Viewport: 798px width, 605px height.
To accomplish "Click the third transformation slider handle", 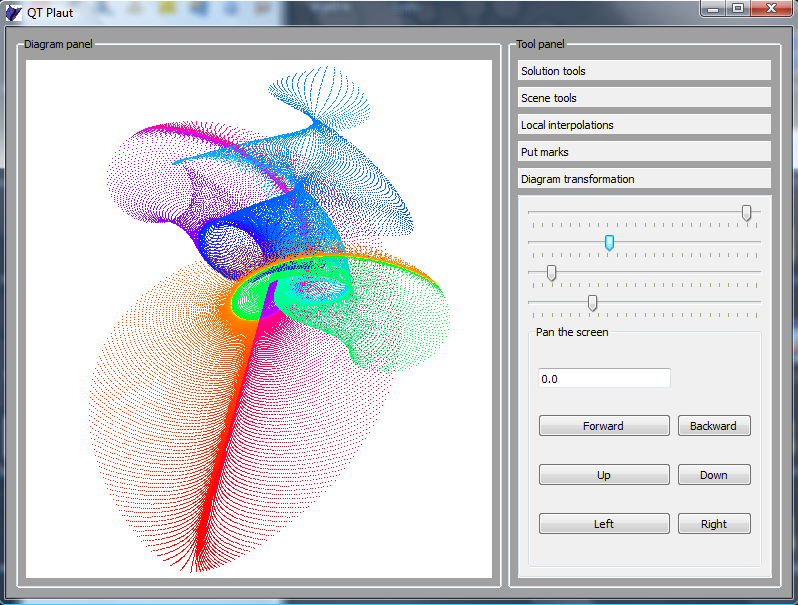I will 551,272.
